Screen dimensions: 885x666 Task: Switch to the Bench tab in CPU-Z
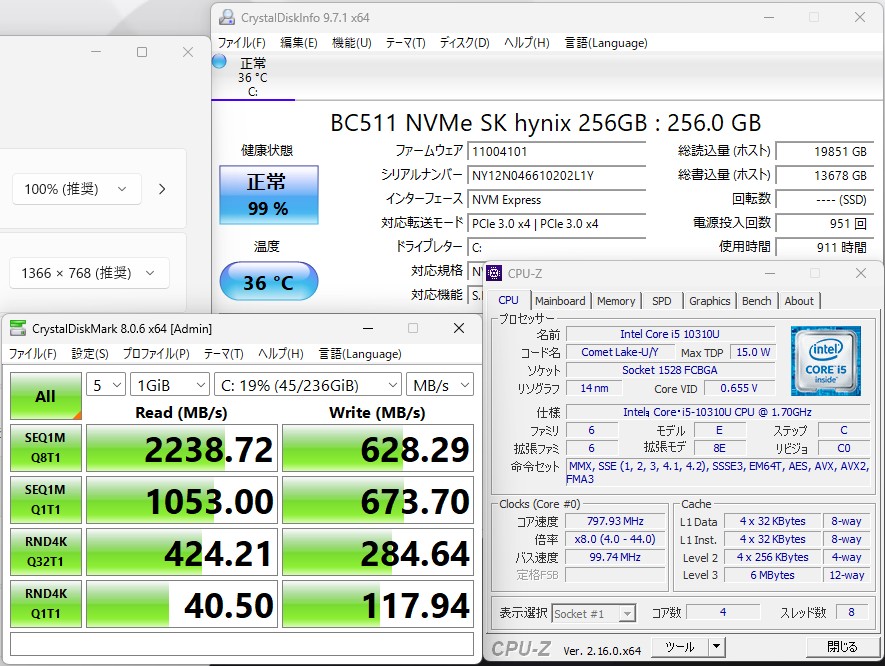[756, 301]
